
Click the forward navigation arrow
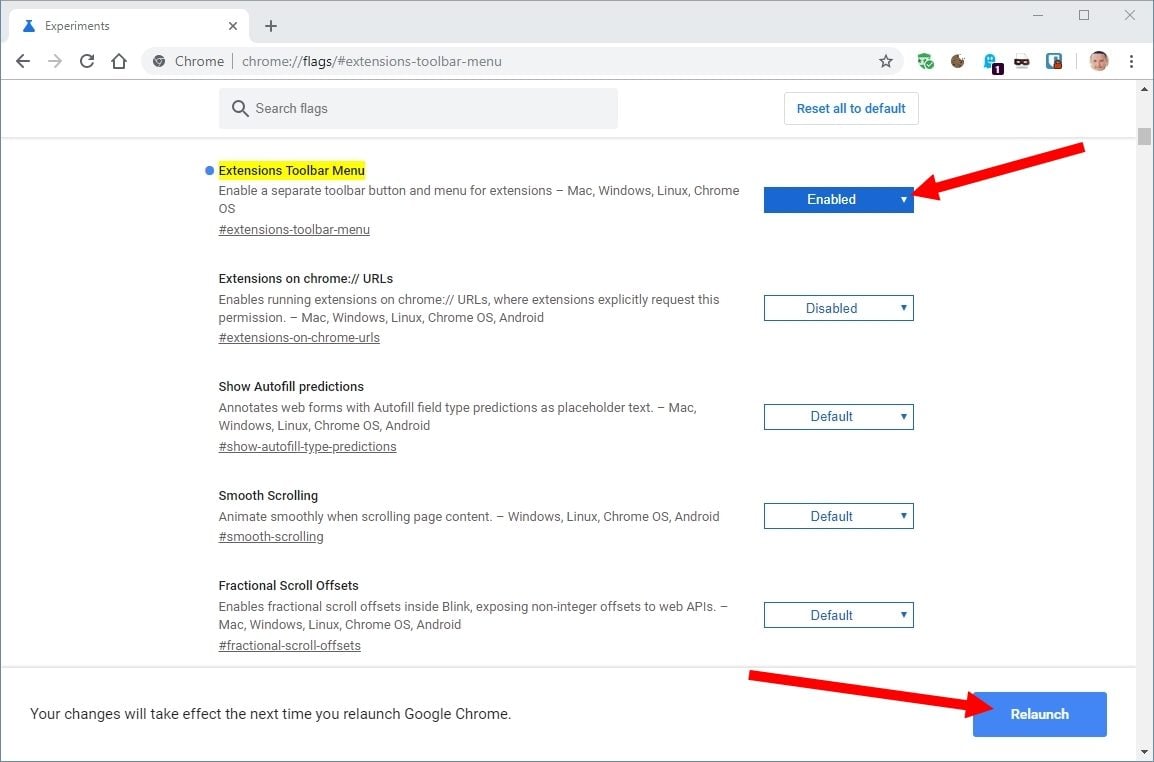tap(55, 61)
